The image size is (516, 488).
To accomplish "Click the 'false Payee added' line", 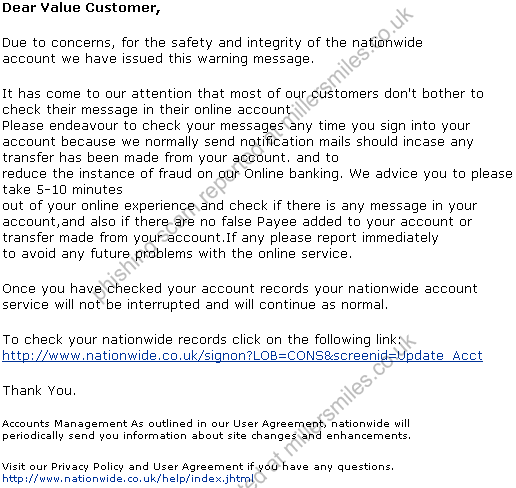I will pos(237,222).
